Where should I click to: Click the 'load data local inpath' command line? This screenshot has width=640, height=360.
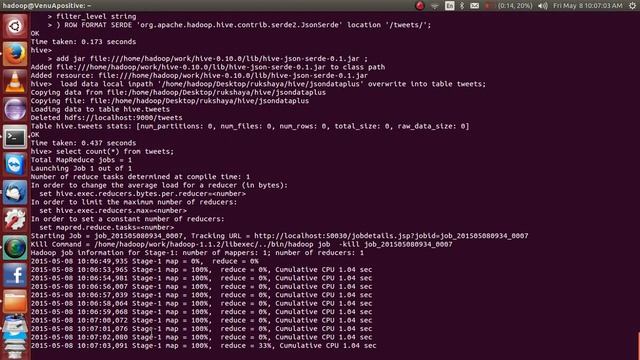click(258, 84)
